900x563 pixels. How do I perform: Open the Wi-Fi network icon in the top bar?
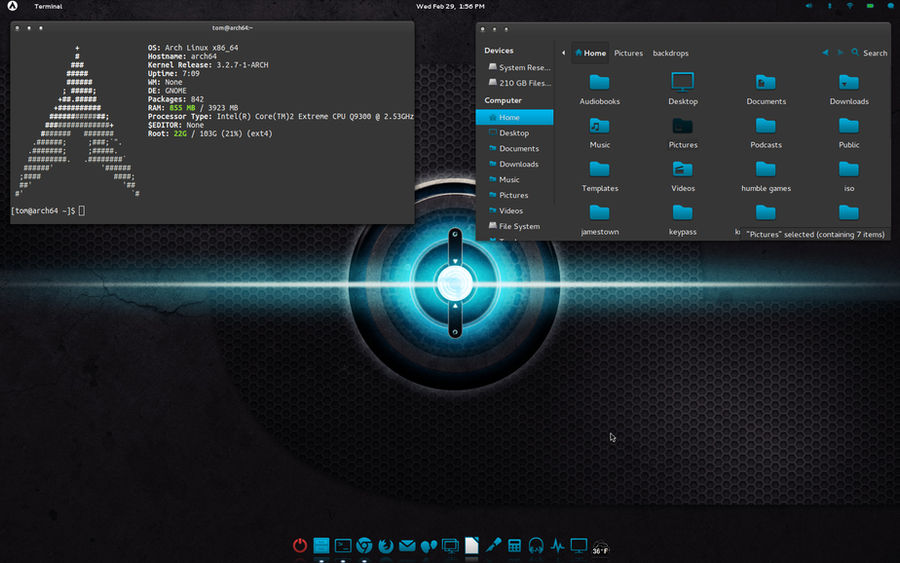(x=849, y=6)
